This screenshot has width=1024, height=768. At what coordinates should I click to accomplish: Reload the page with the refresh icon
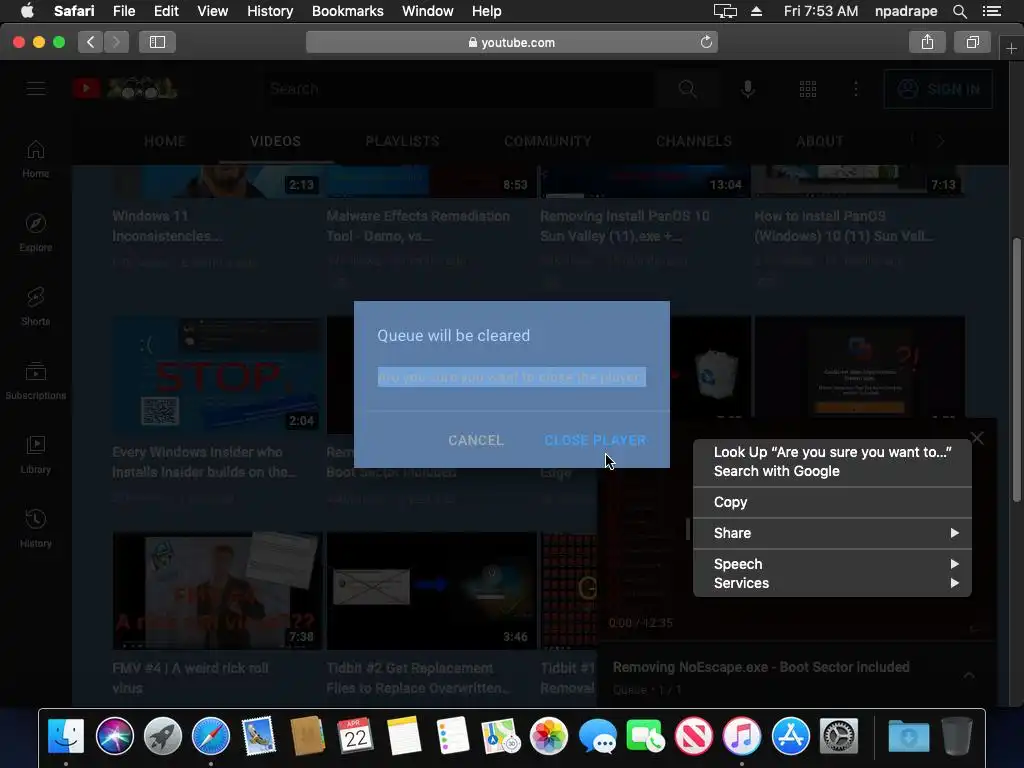pyautogui.click(x=706, y=42)
